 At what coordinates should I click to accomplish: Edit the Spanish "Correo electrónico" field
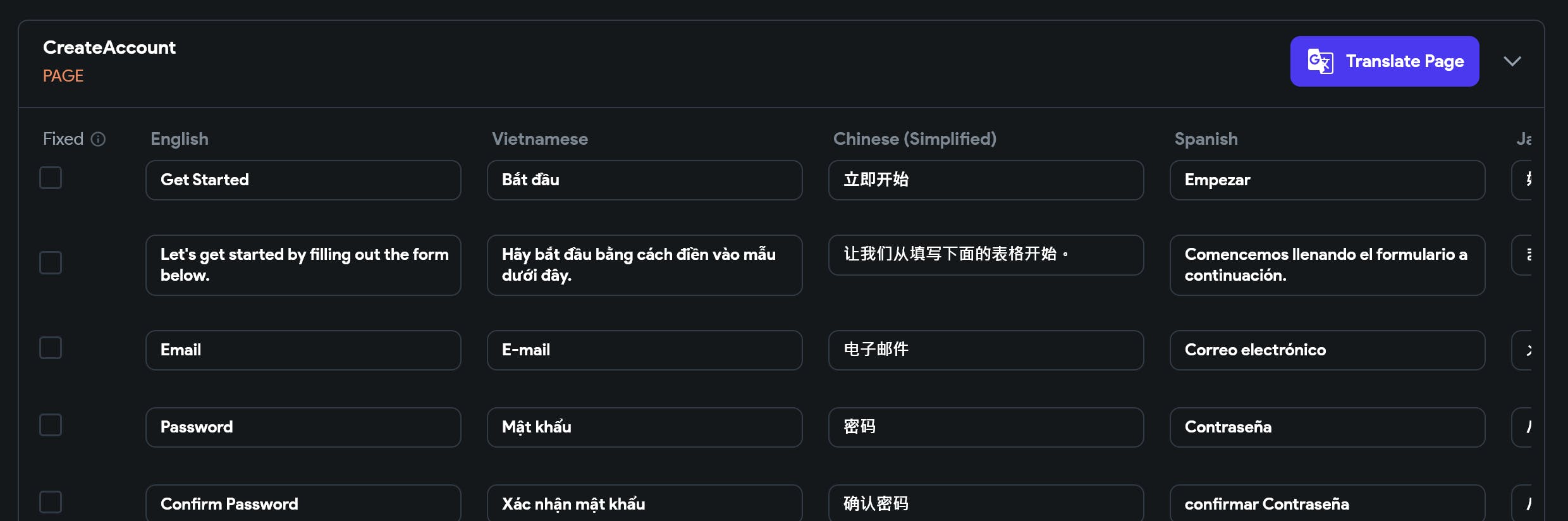click(1327, 350)
